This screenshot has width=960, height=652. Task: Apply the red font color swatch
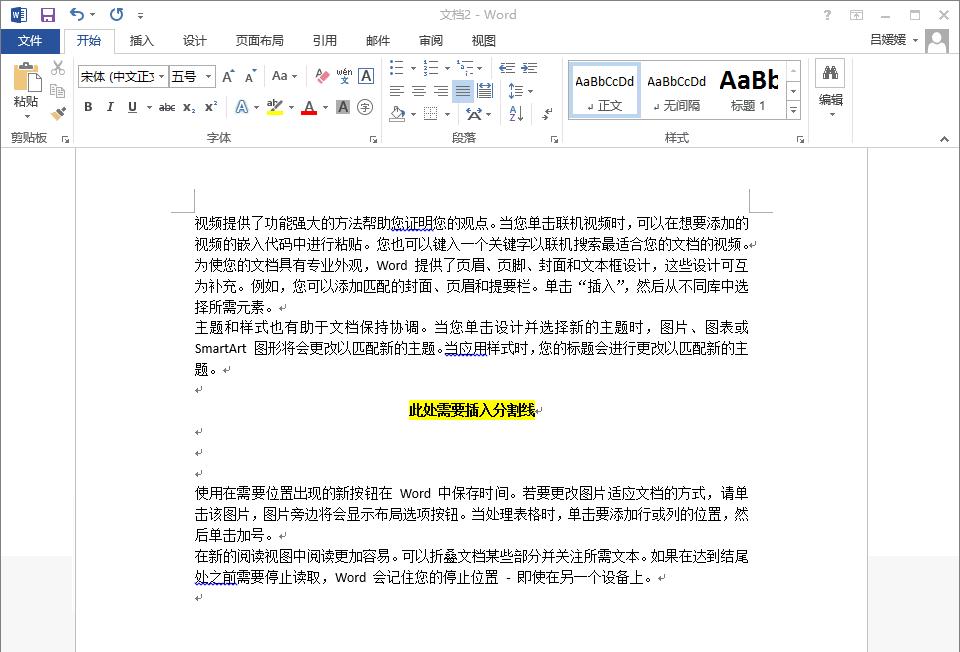coord(307,106)
